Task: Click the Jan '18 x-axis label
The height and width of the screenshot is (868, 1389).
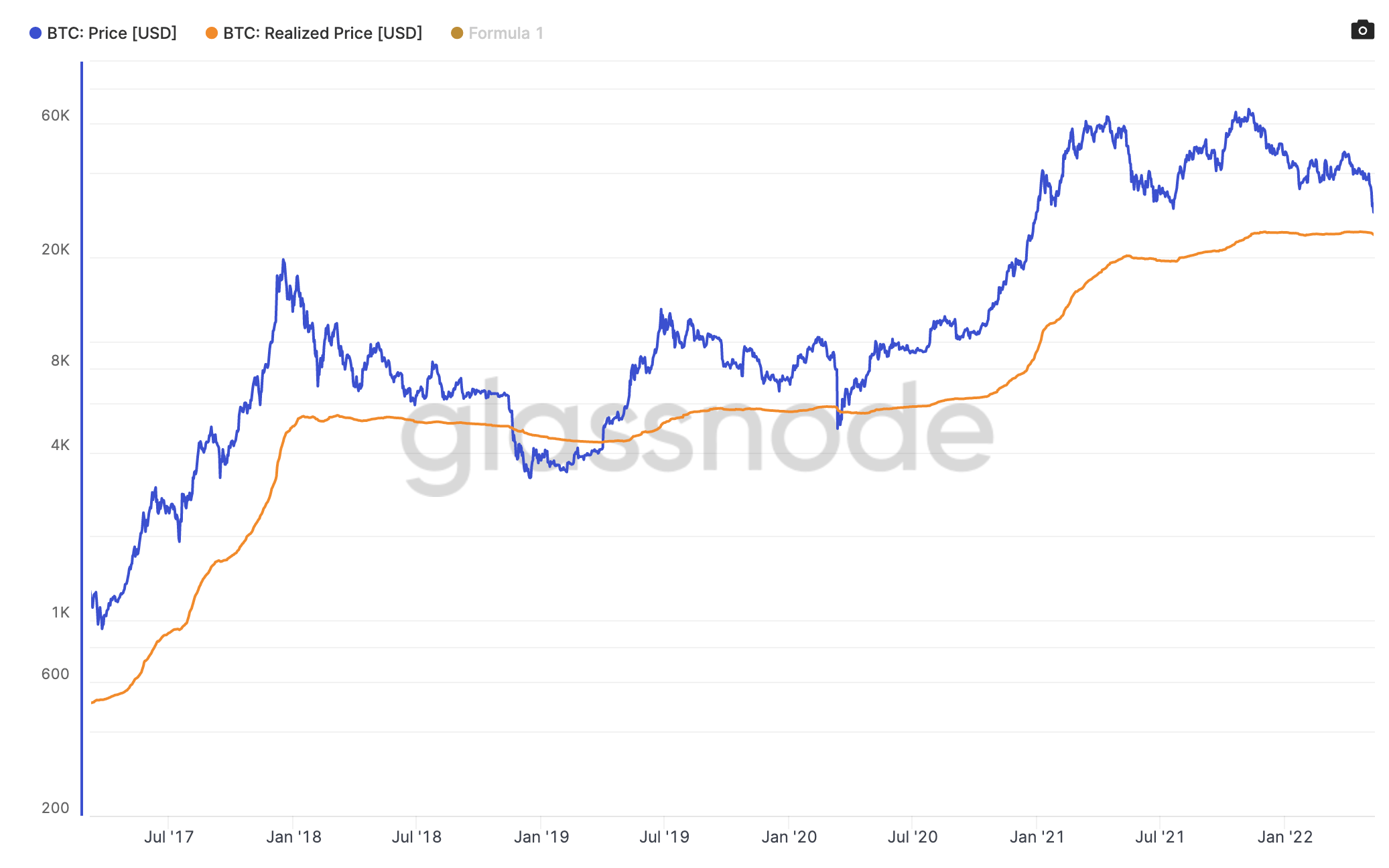Action: 293,837
